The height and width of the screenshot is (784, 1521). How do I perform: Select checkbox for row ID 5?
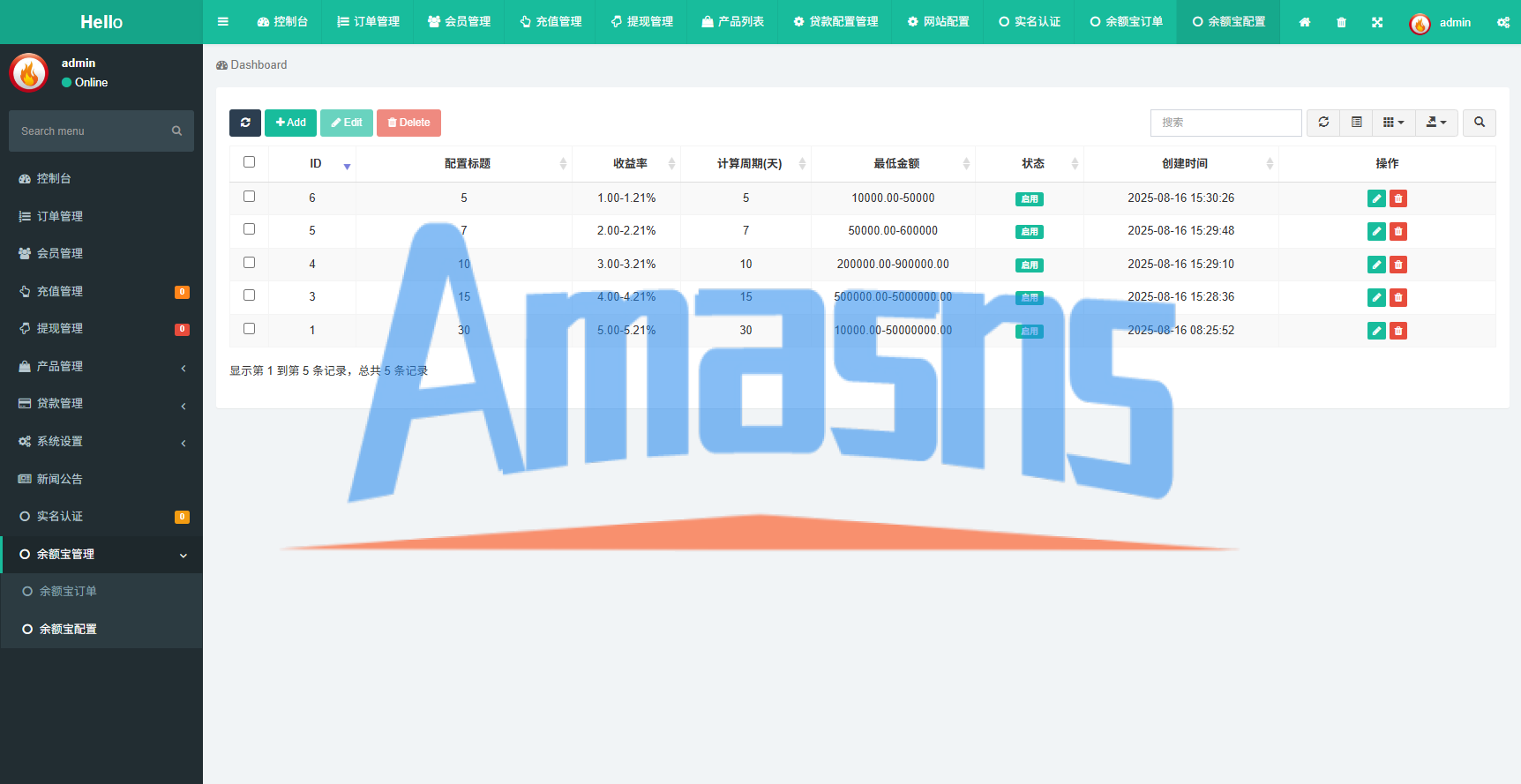coord(249,229)
